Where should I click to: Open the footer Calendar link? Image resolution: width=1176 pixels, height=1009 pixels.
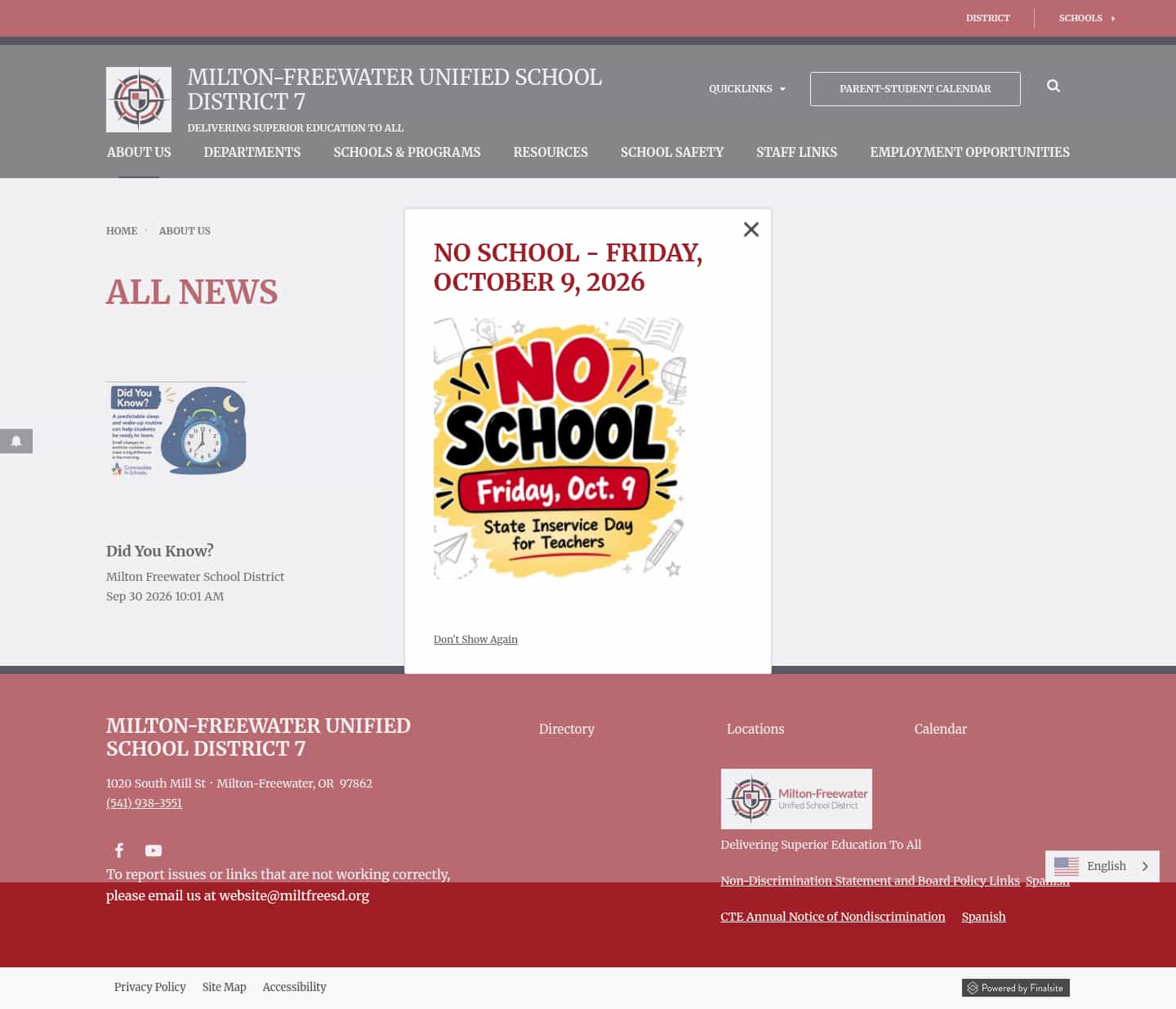point(941,729)
